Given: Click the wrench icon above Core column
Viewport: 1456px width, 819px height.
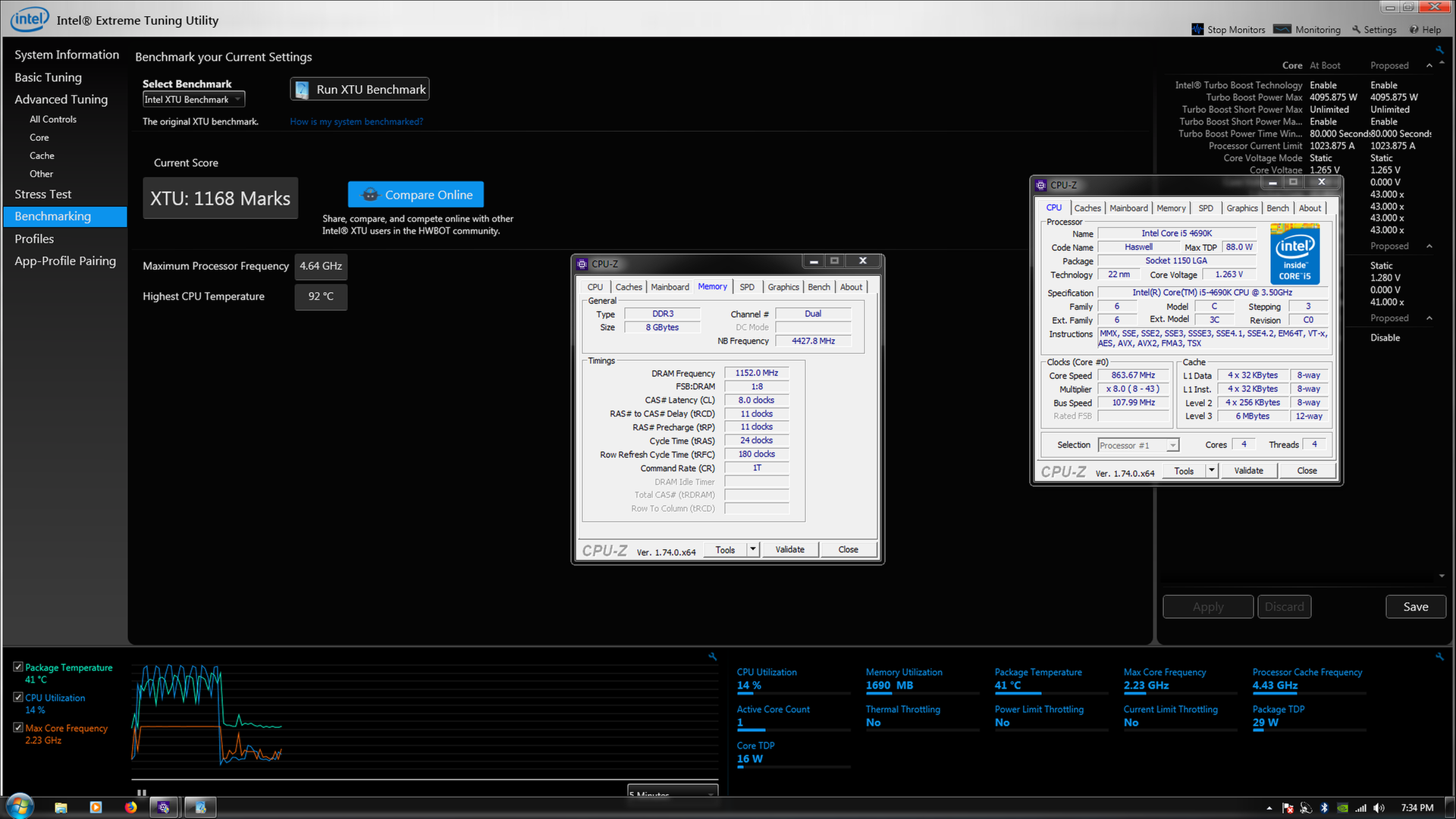Looking at the screenshot, I should (x=1439, y=50).
